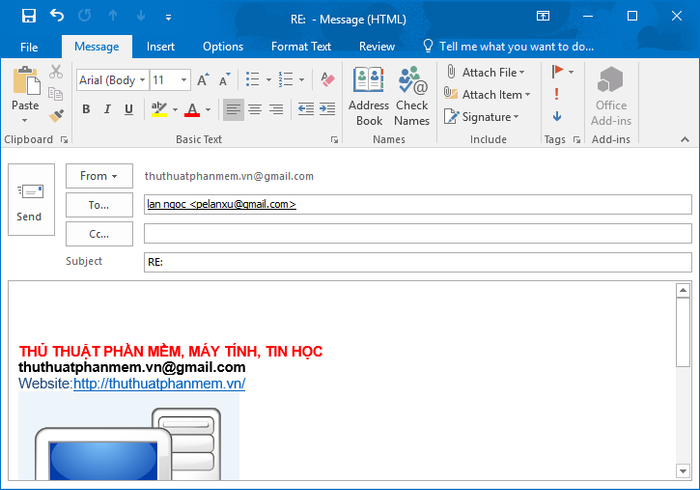Screen dimensions: 700x490
Task: Open the Customize Quick Access Toolbar arrow
Action: (x=168, y=17)
